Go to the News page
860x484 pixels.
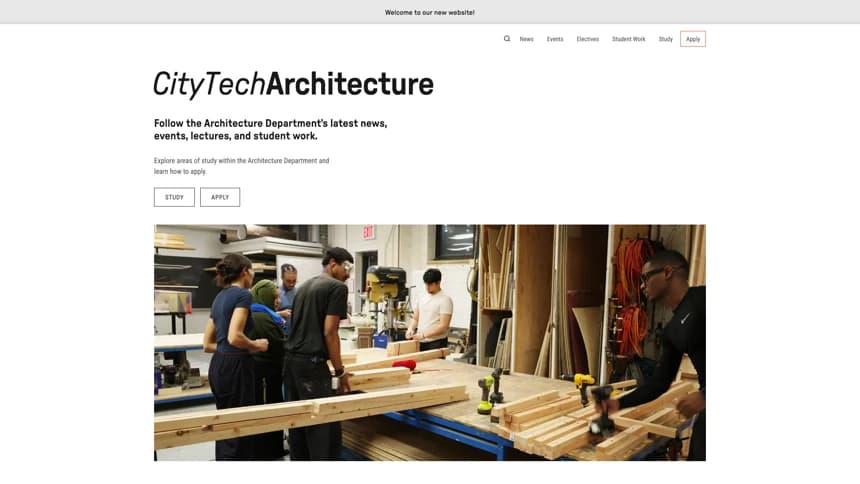[x=527, y=40]
